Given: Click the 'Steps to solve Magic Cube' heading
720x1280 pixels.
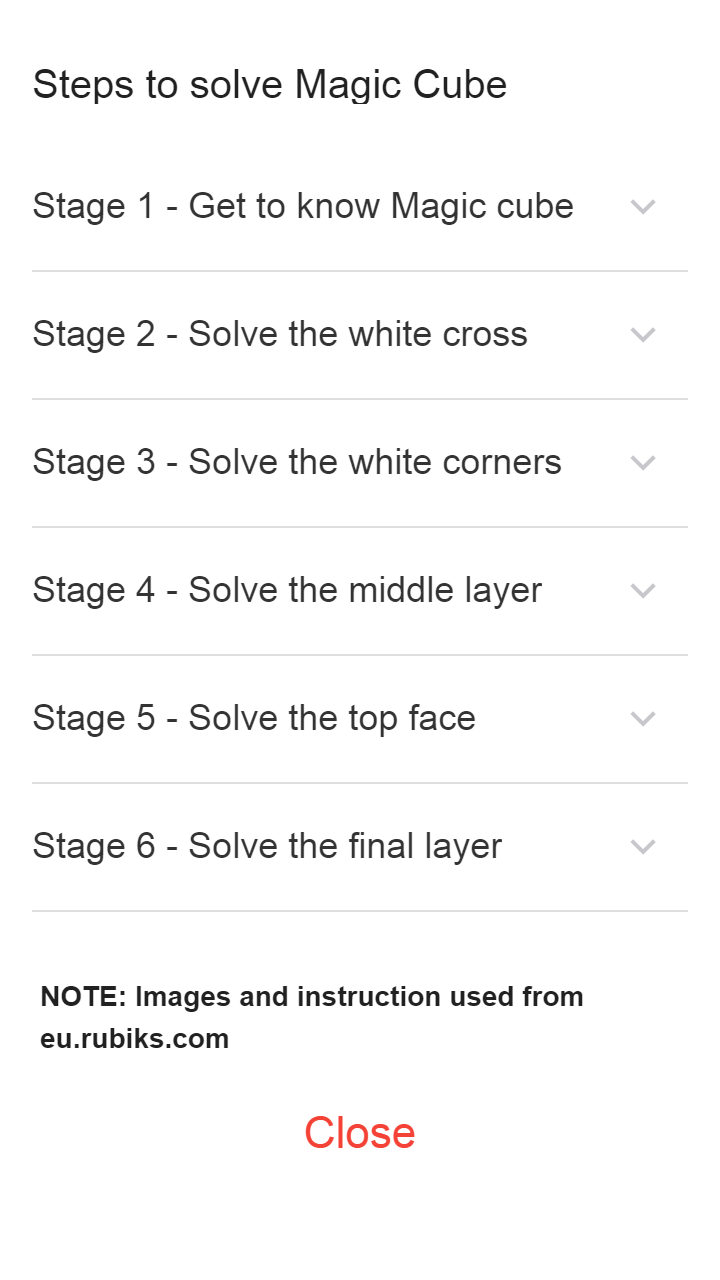Looking at the screenshot, I should click(x=270, y=84).
